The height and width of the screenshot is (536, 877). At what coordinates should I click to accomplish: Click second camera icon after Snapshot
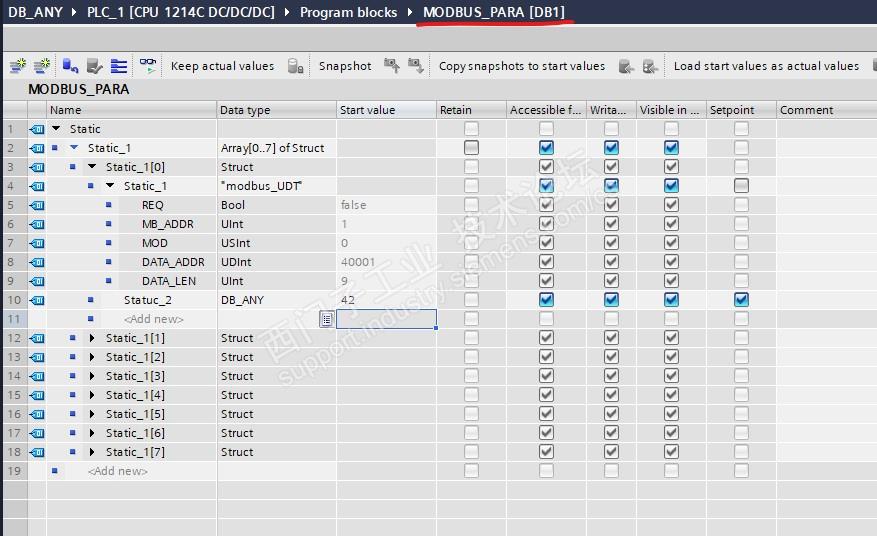(x=416, y=66)
